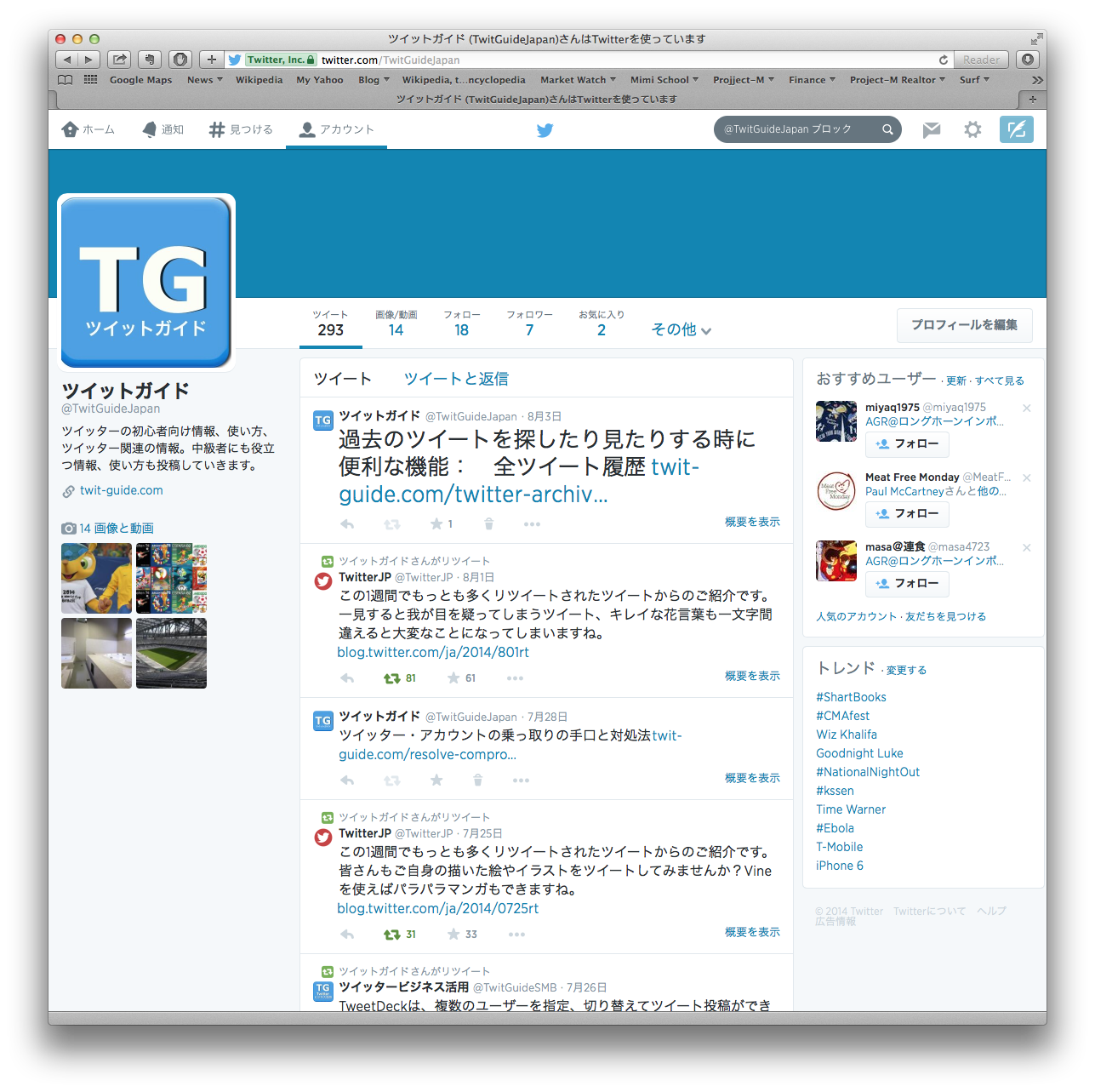
Task: Open 通知 notifications tab
Action: [163, 129]
